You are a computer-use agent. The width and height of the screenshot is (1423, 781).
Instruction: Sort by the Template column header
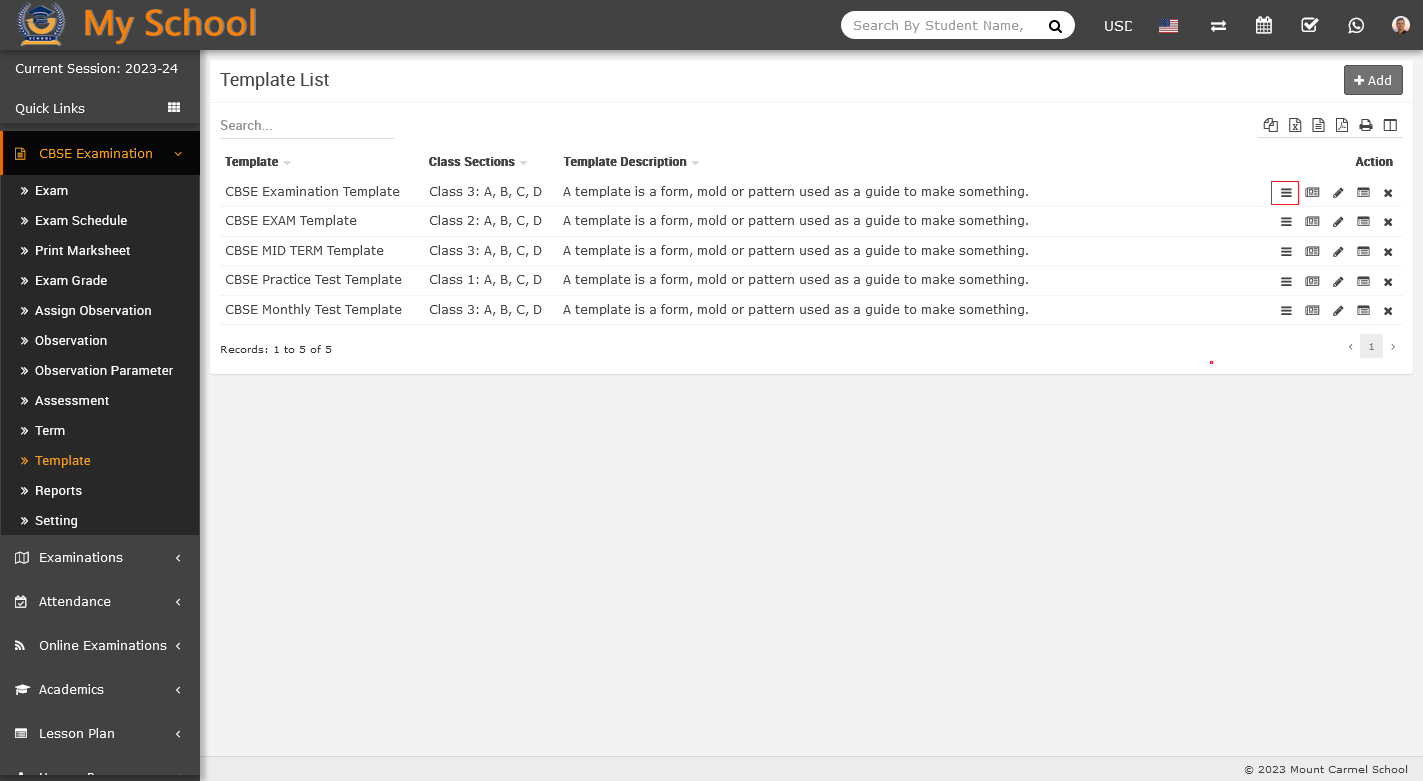[x=252, y=162]
